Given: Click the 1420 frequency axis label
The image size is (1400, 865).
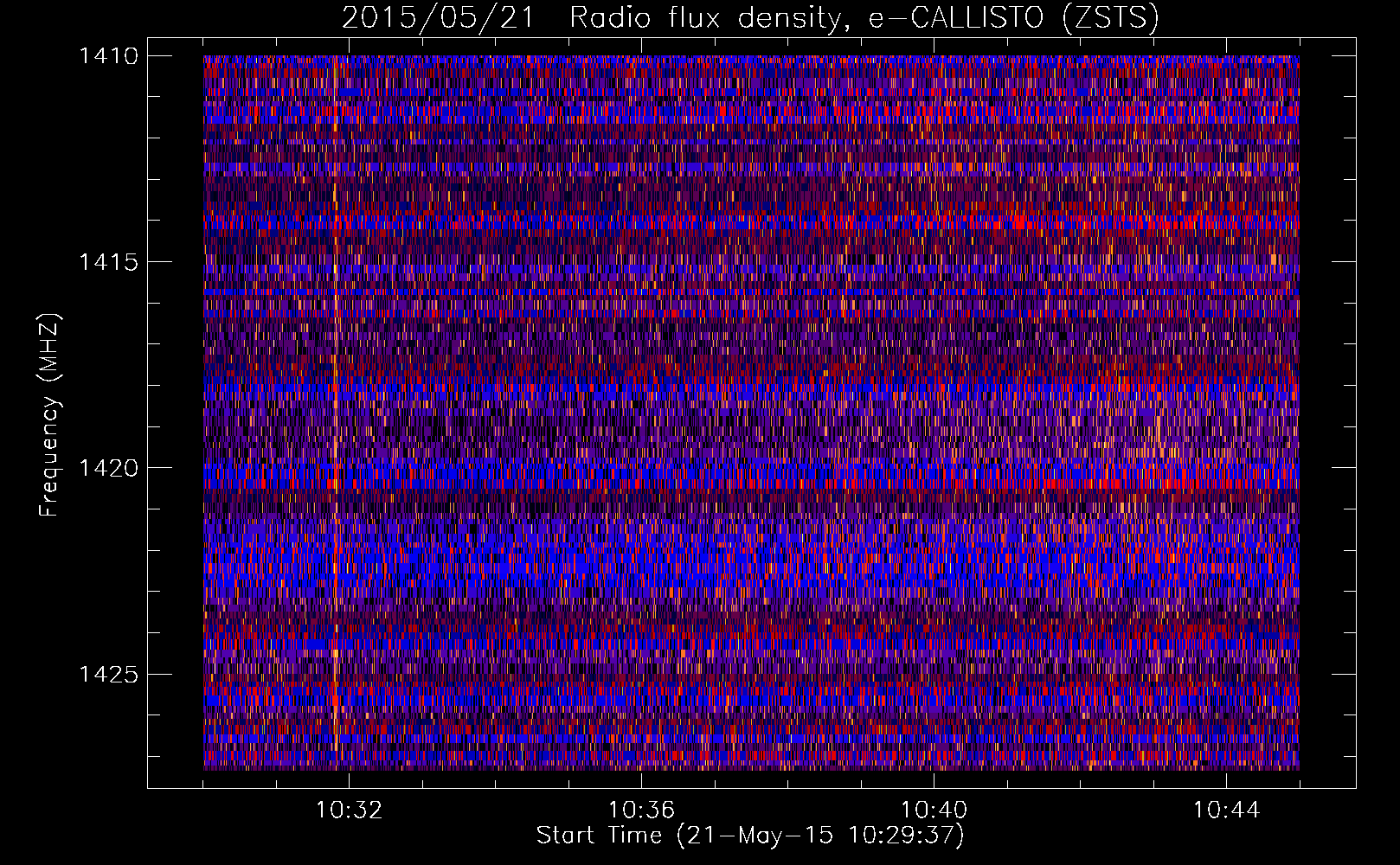Looking at the screenshot, I should [x=108, y=468].
